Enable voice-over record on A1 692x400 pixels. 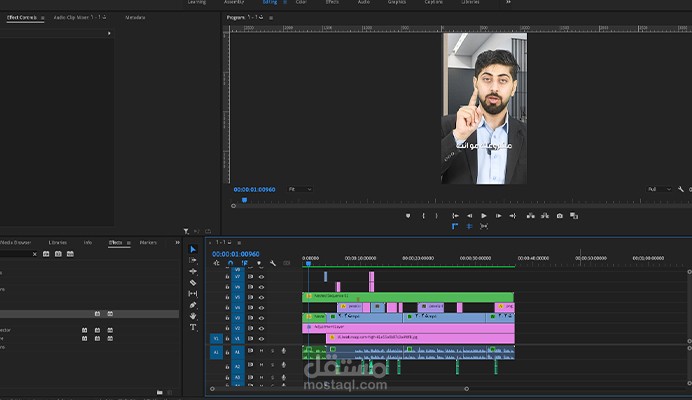[283, 351]
